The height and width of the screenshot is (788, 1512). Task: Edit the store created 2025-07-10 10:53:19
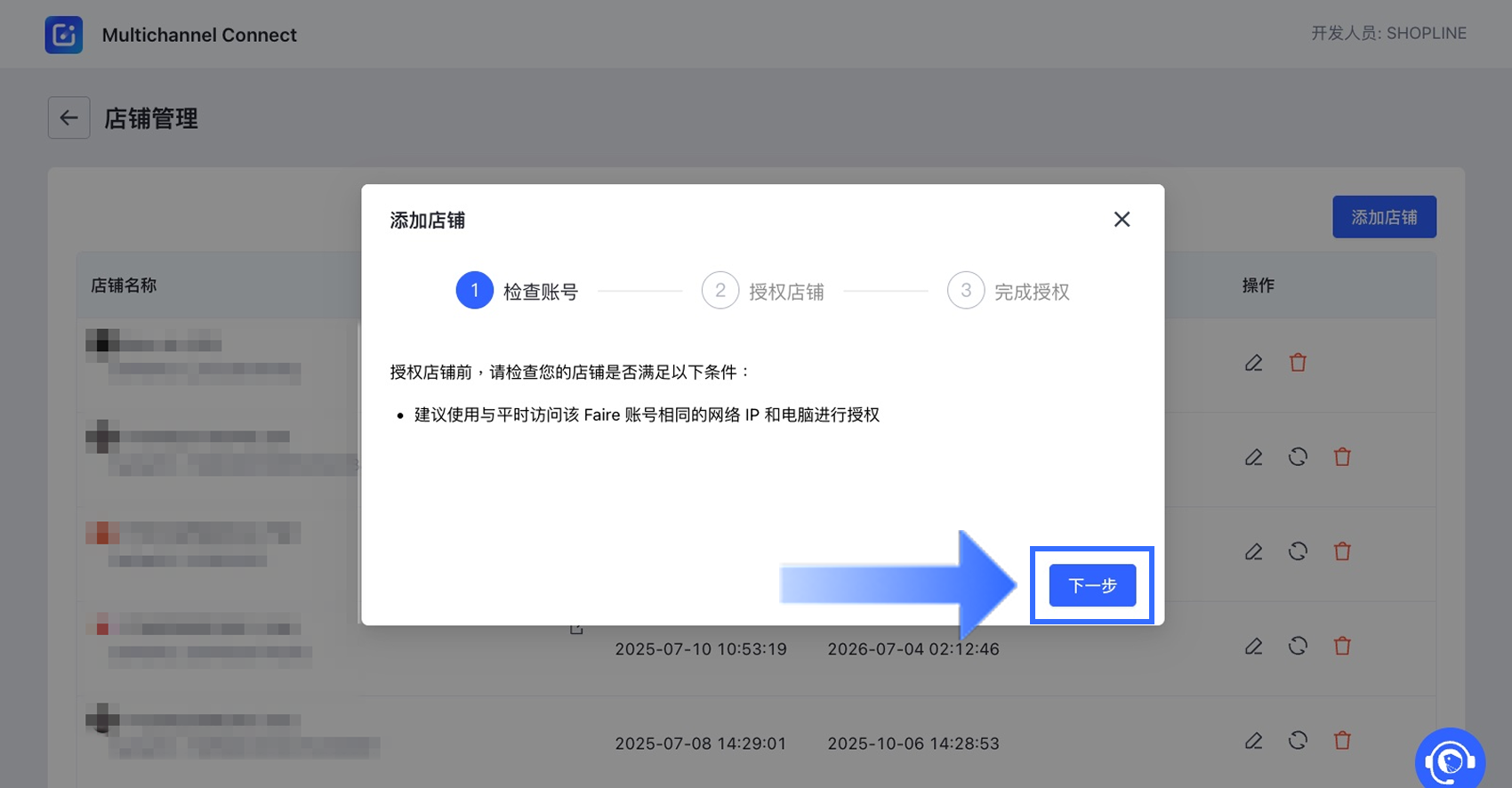click(1253, 646)
